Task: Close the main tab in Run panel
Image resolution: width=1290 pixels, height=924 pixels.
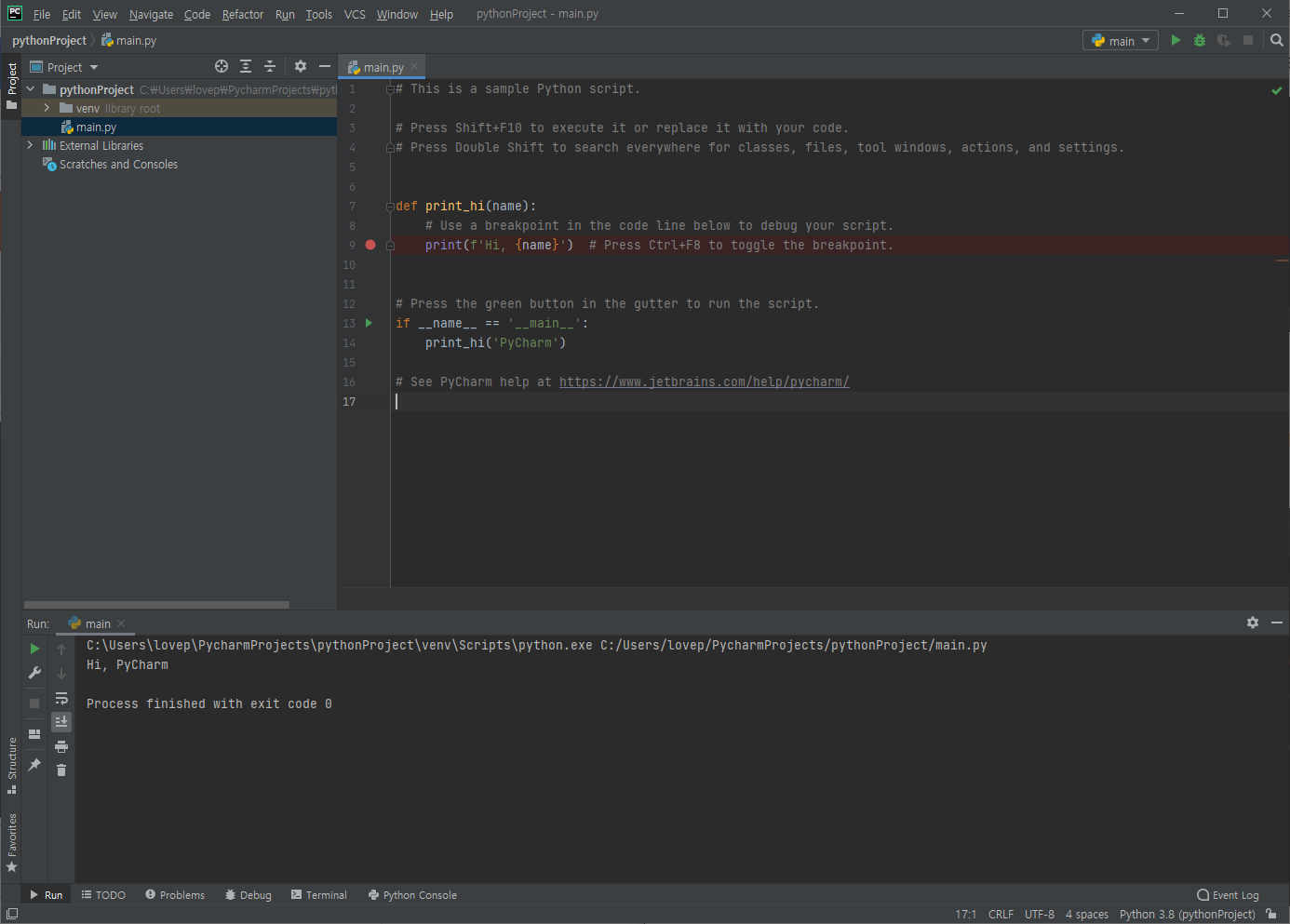Action: pyautogui.click(x=121, y=623)
